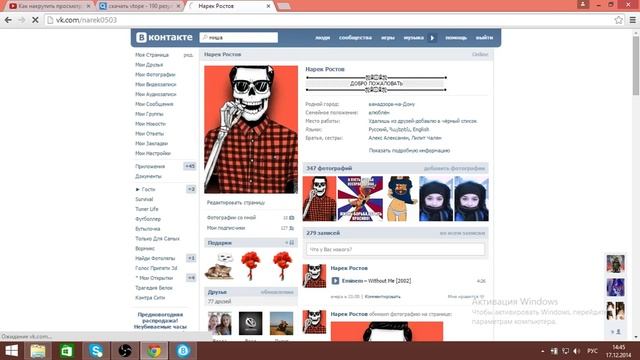This screenshot has width=640, height=360.
Task: Open Skype from taskbar
Action: click(96, 351)
